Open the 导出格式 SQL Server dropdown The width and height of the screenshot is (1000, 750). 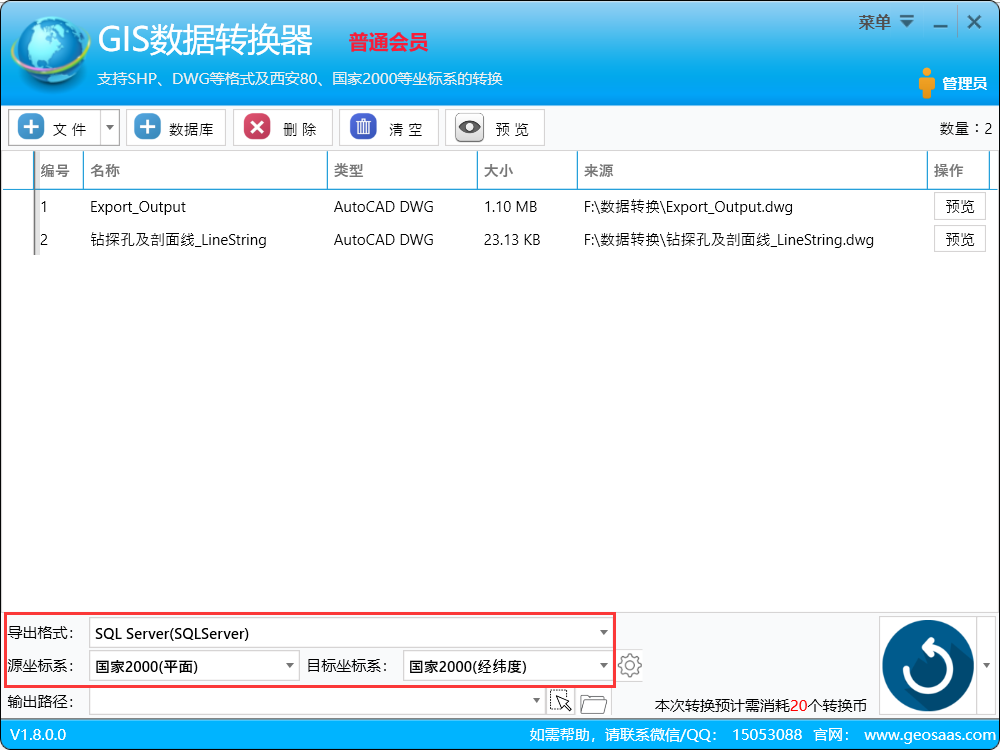click(351, 633)
